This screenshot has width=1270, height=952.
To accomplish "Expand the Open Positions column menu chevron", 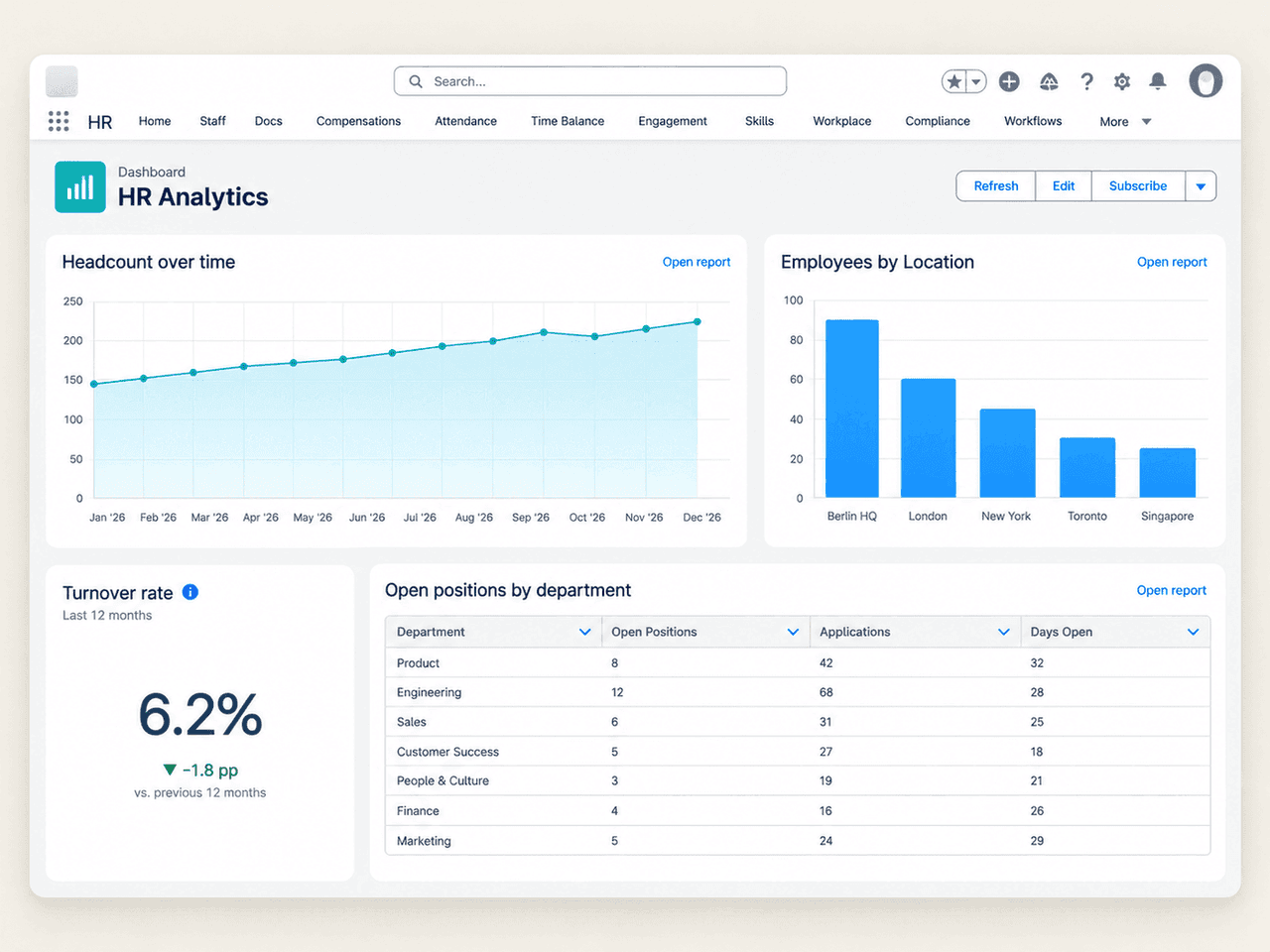I will (x=793, y=632).
